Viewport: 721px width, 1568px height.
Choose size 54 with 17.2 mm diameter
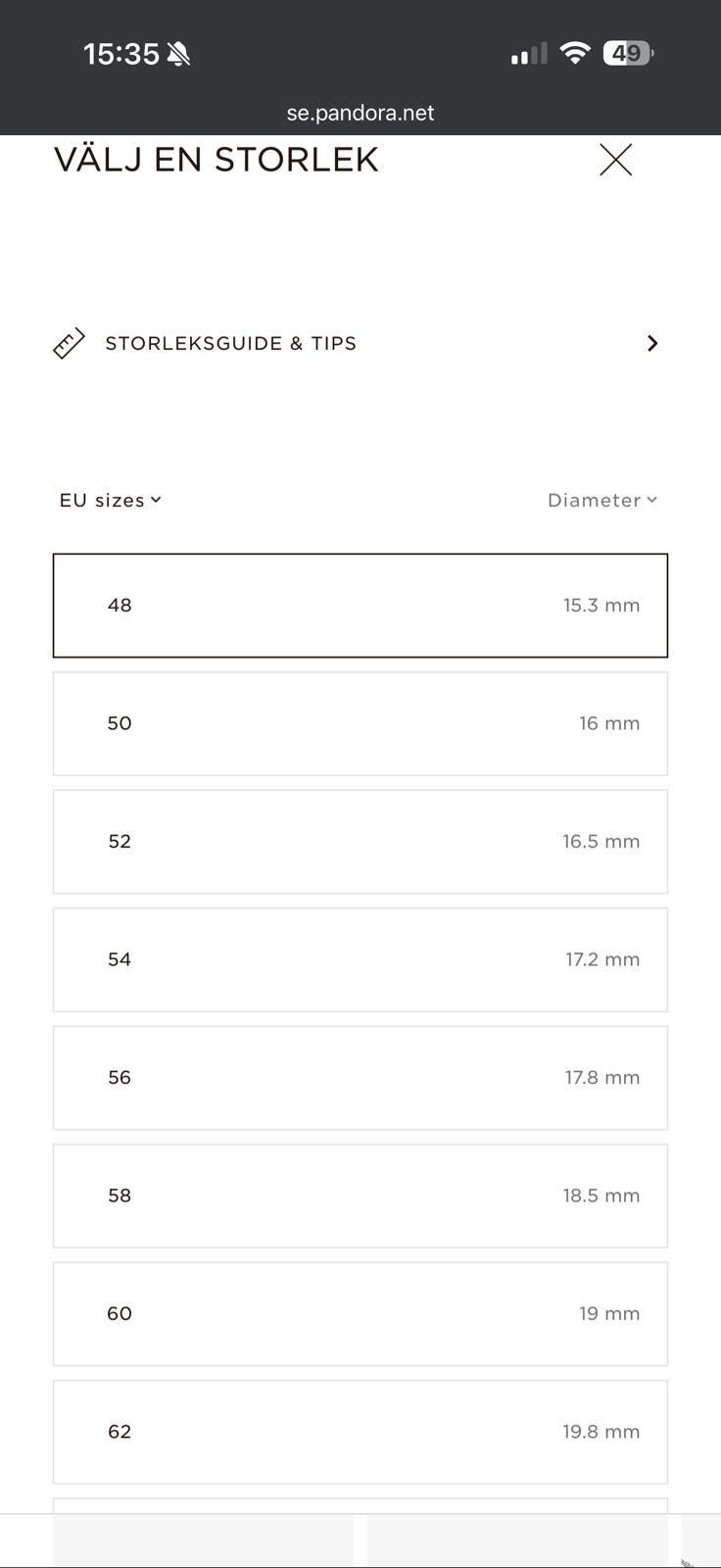(360, 960)
